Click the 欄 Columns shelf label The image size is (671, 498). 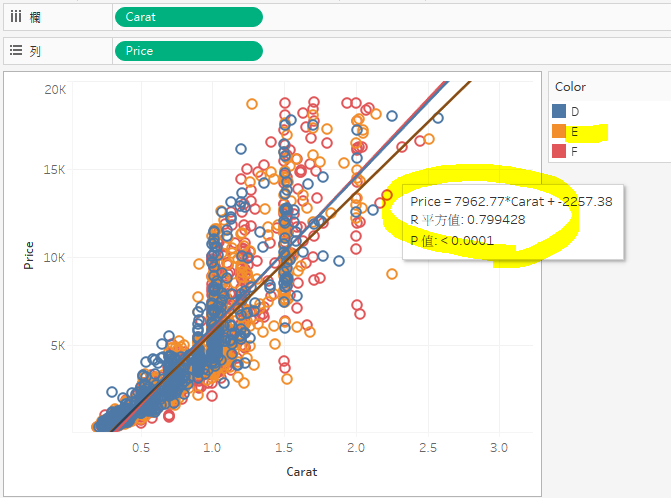point(35,18)
